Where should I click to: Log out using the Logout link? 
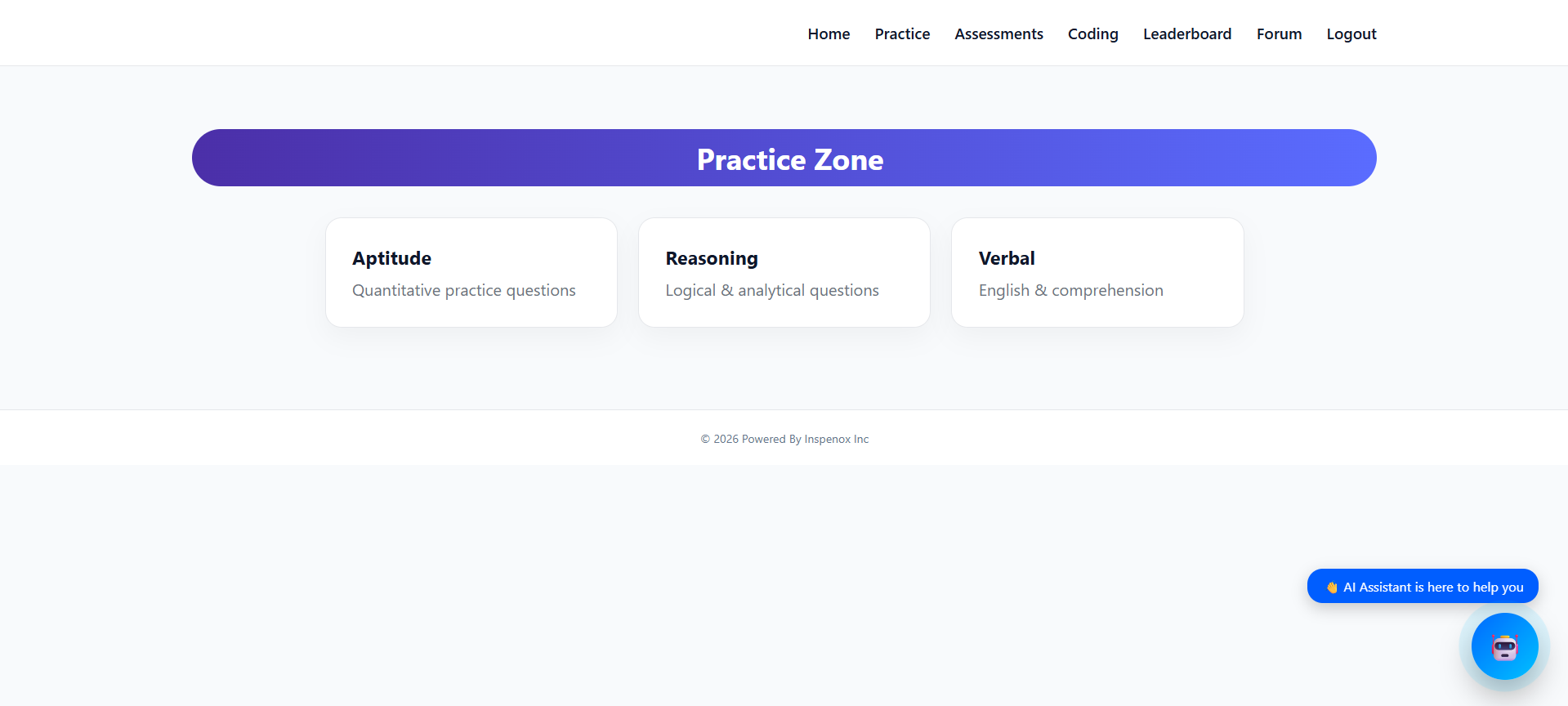[1351, 34]
